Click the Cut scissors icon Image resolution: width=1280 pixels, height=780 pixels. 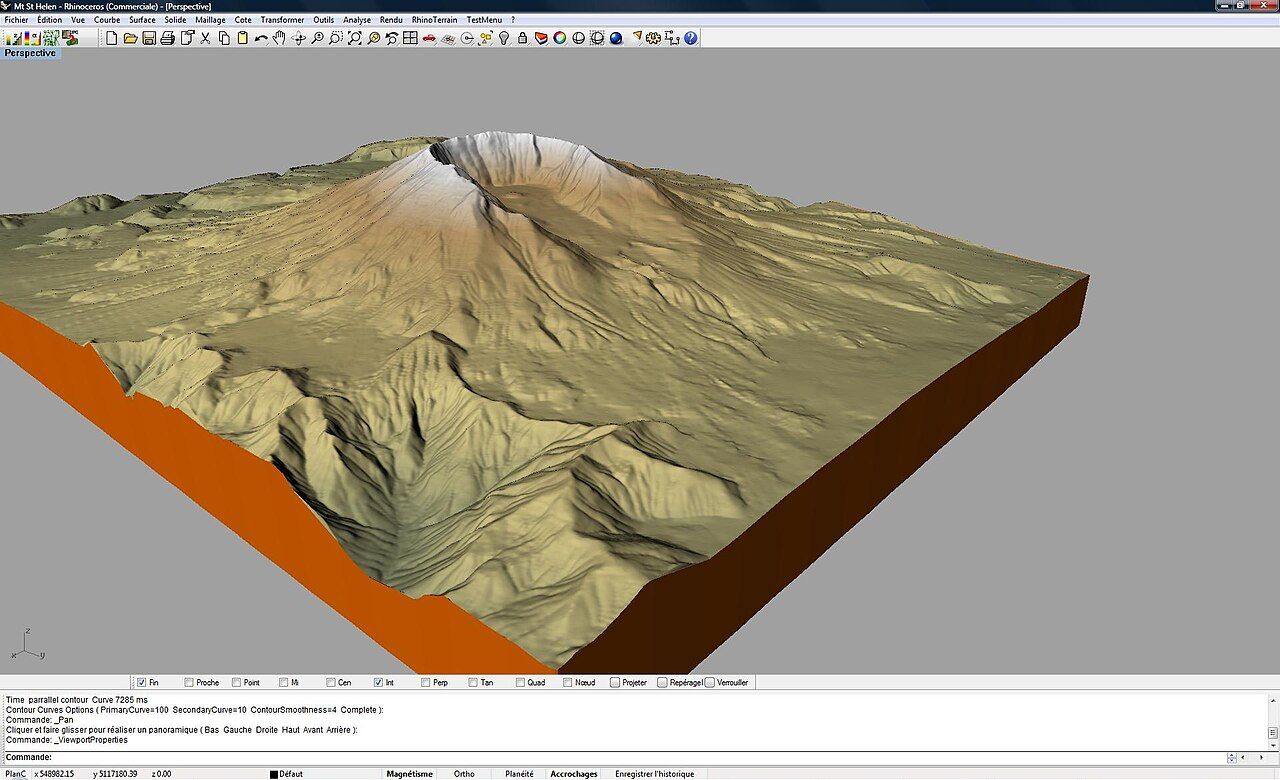click(x=205, y=38)
